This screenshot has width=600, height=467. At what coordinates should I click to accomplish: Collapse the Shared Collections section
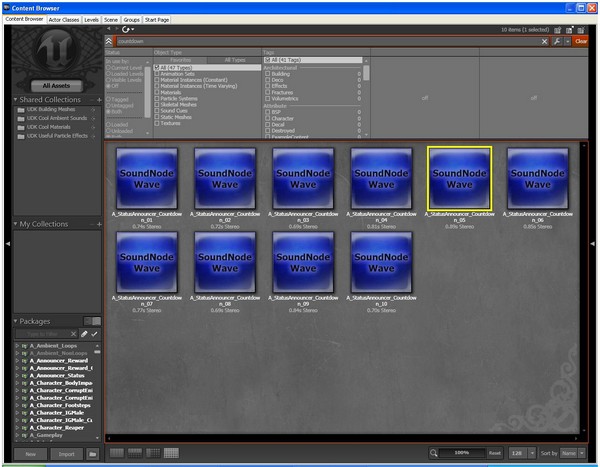click(x=15, y=100)
